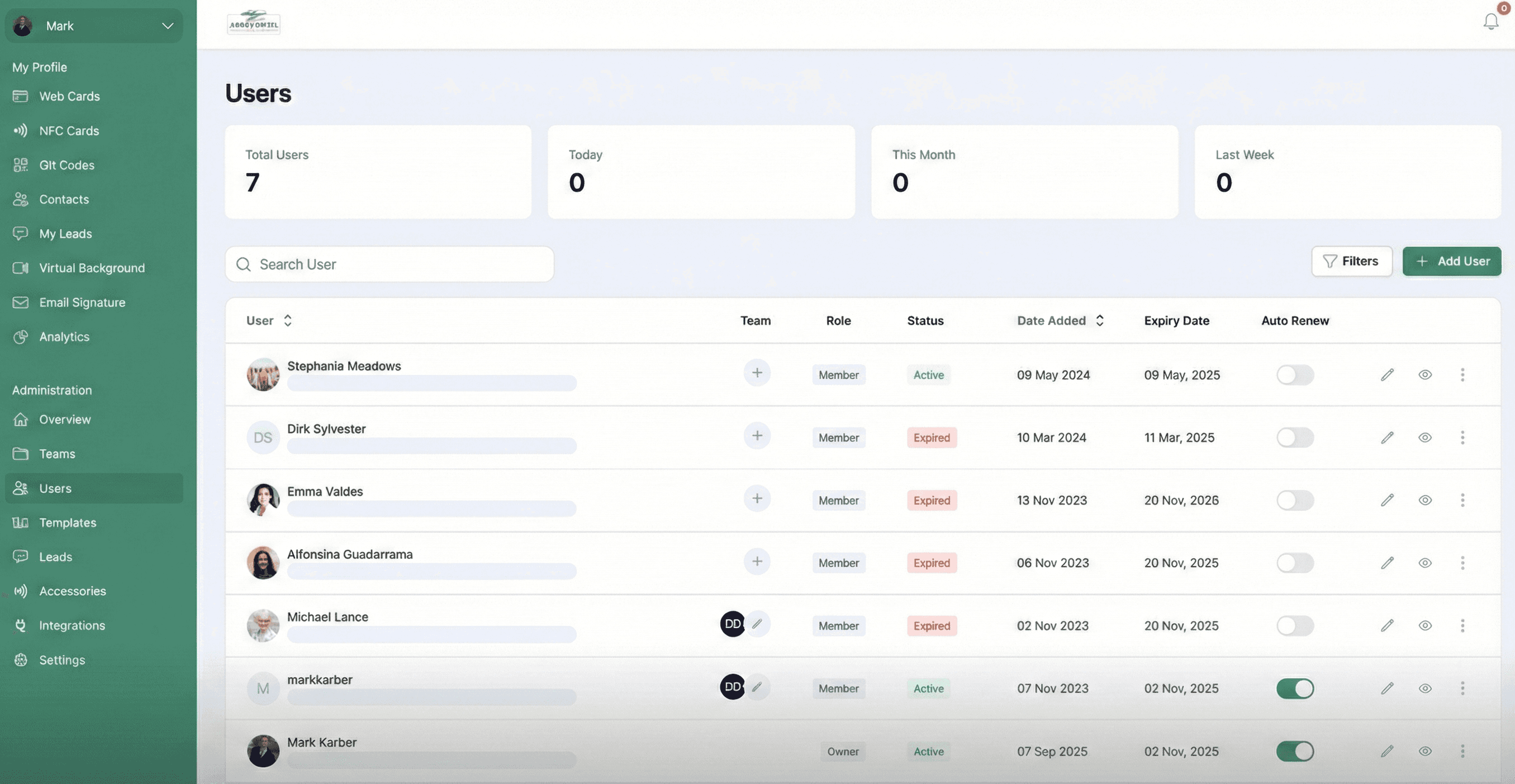Click the Add User button

(1451, 261)
